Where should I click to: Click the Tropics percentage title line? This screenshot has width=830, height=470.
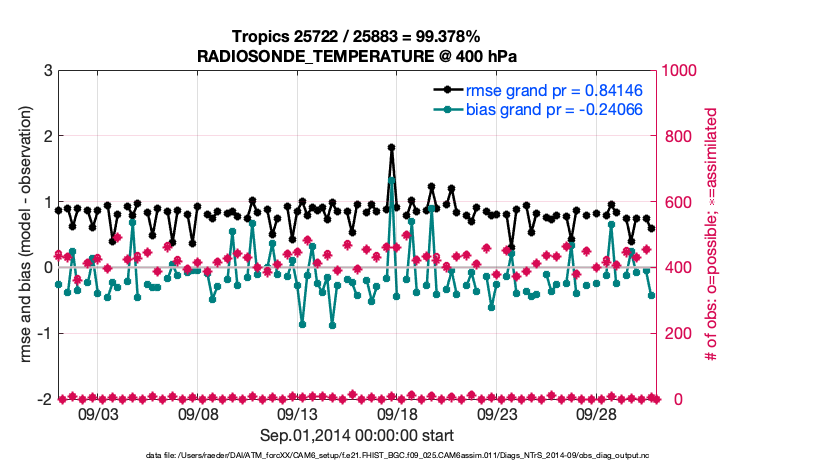click(x=357, y=36)
